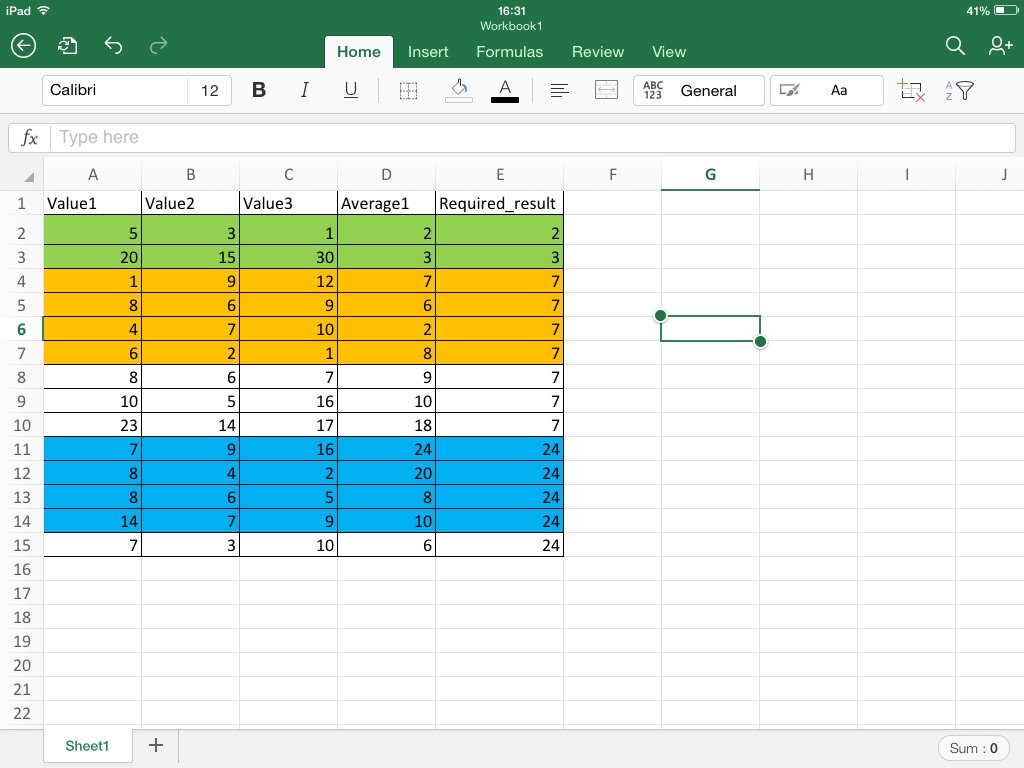Viewport: 1024px width, 768px height.
Task: Switch to the Review ribbon tab
Action: 597,52
